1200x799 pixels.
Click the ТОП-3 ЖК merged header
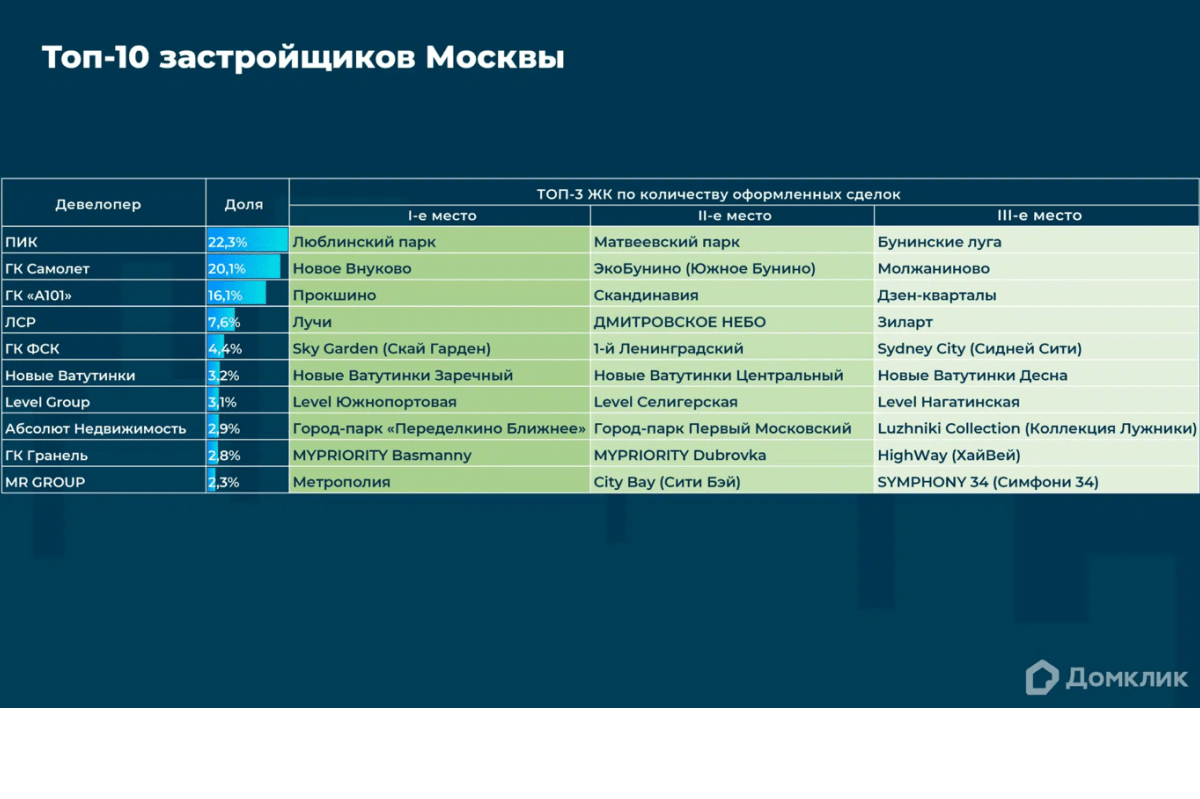[744, 194]
